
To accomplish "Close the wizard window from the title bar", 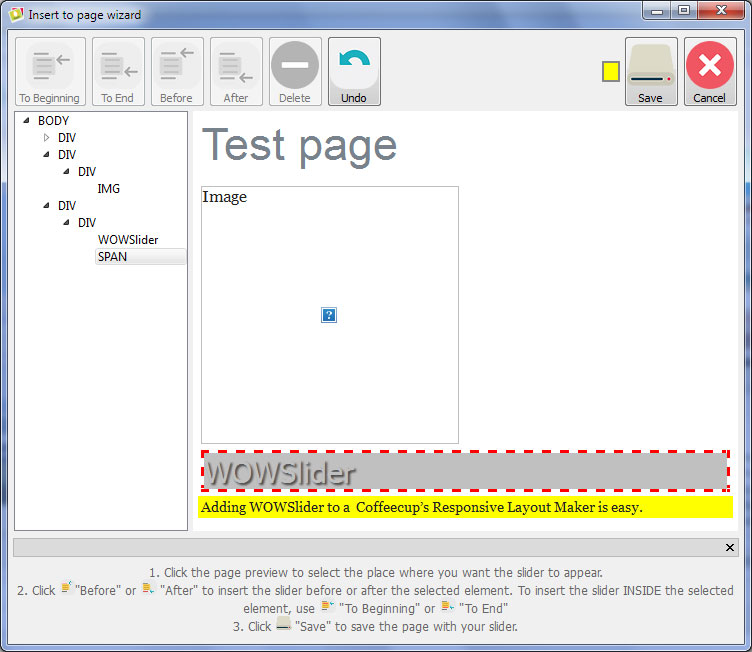I will (721, 11).
